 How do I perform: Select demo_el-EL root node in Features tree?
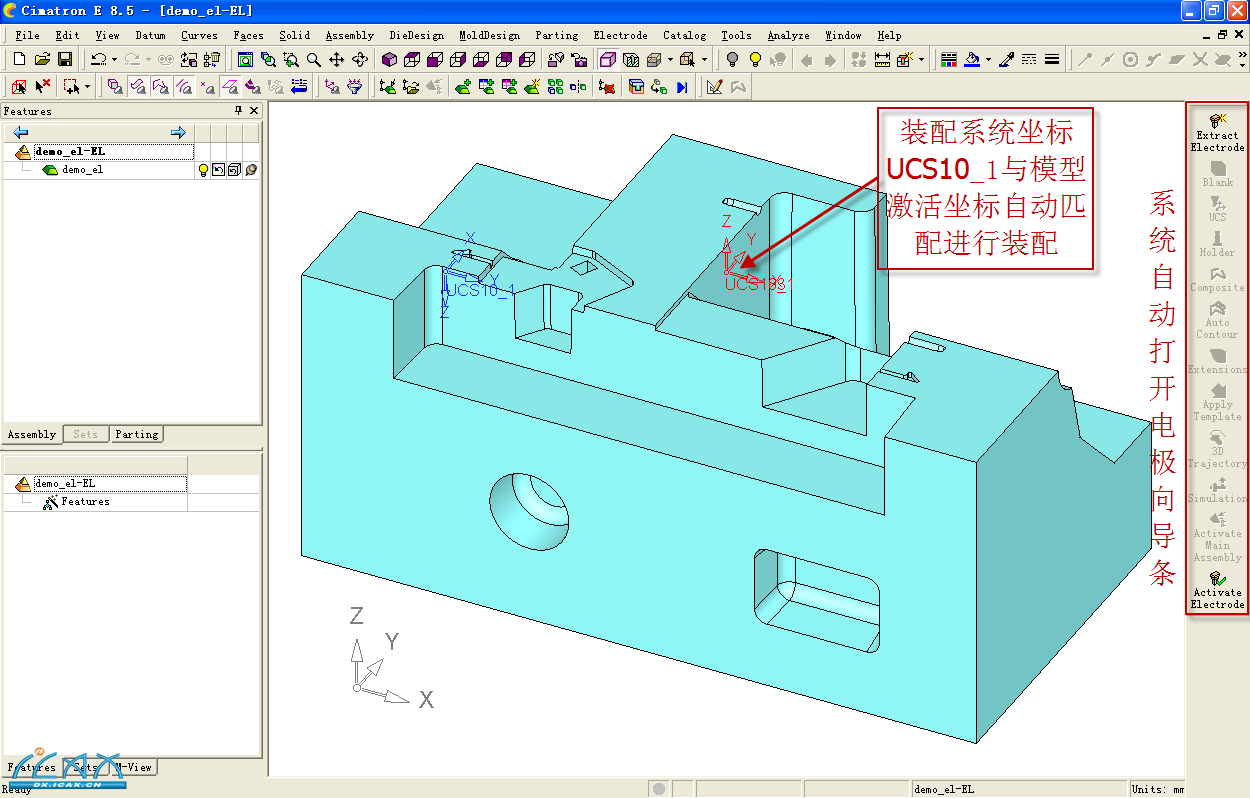[x=69, y=152]
